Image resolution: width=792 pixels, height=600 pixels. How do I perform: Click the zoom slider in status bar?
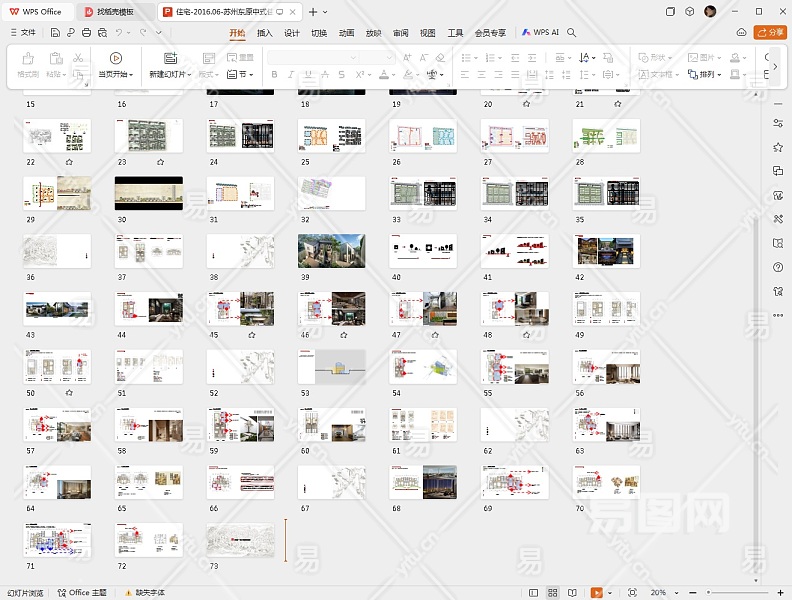[x=740, y=593]
